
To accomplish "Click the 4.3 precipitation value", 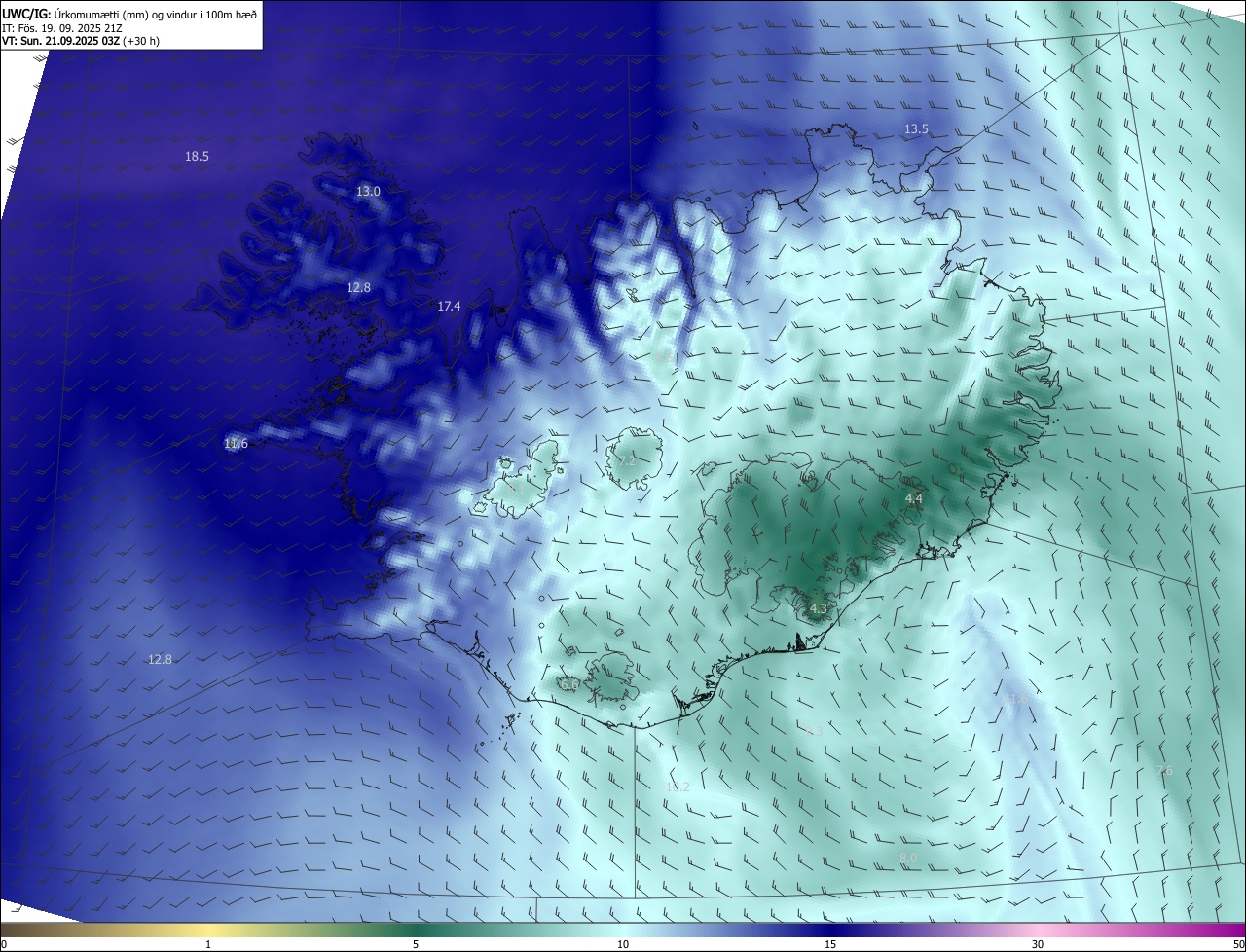I will pyautogui.click(x=818, y=609).
